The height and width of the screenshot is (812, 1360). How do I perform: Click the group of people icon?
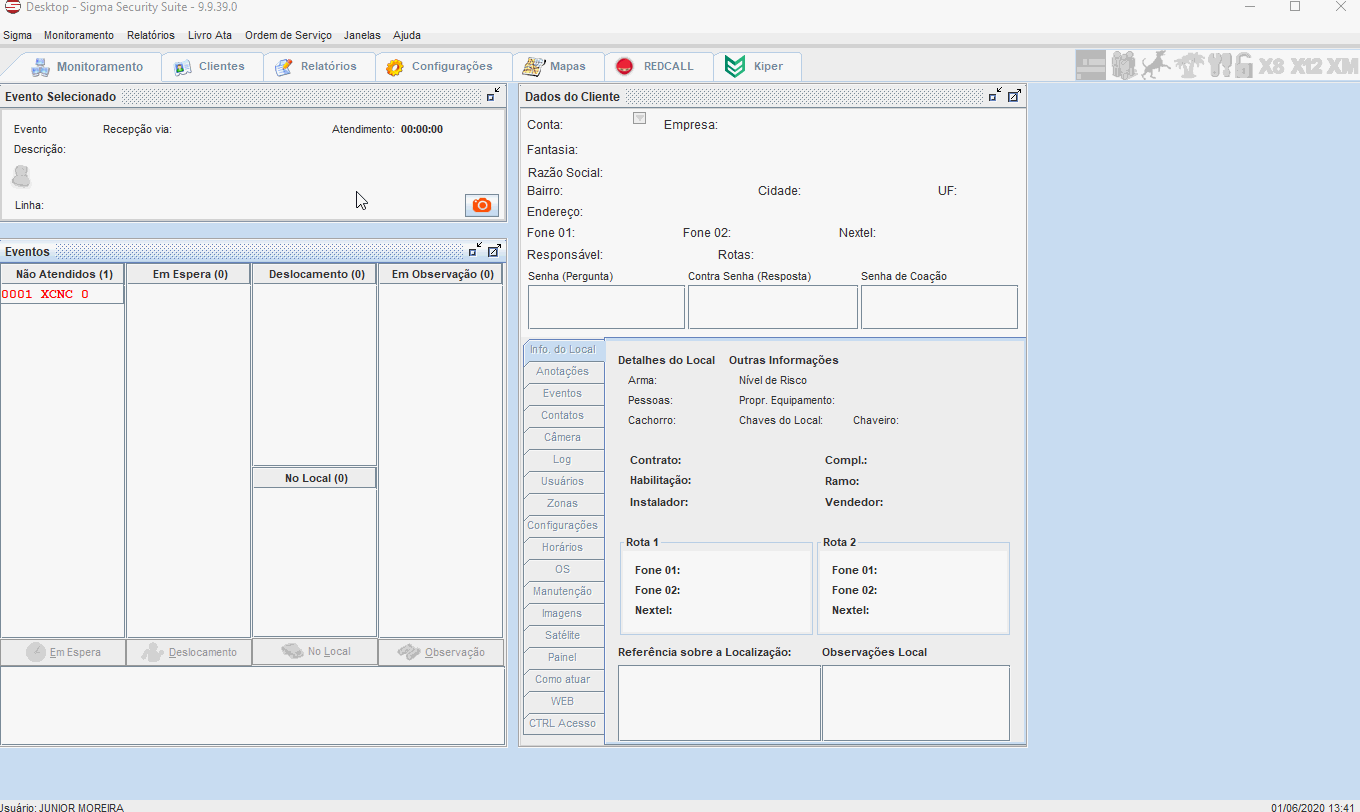[1124, 66]
